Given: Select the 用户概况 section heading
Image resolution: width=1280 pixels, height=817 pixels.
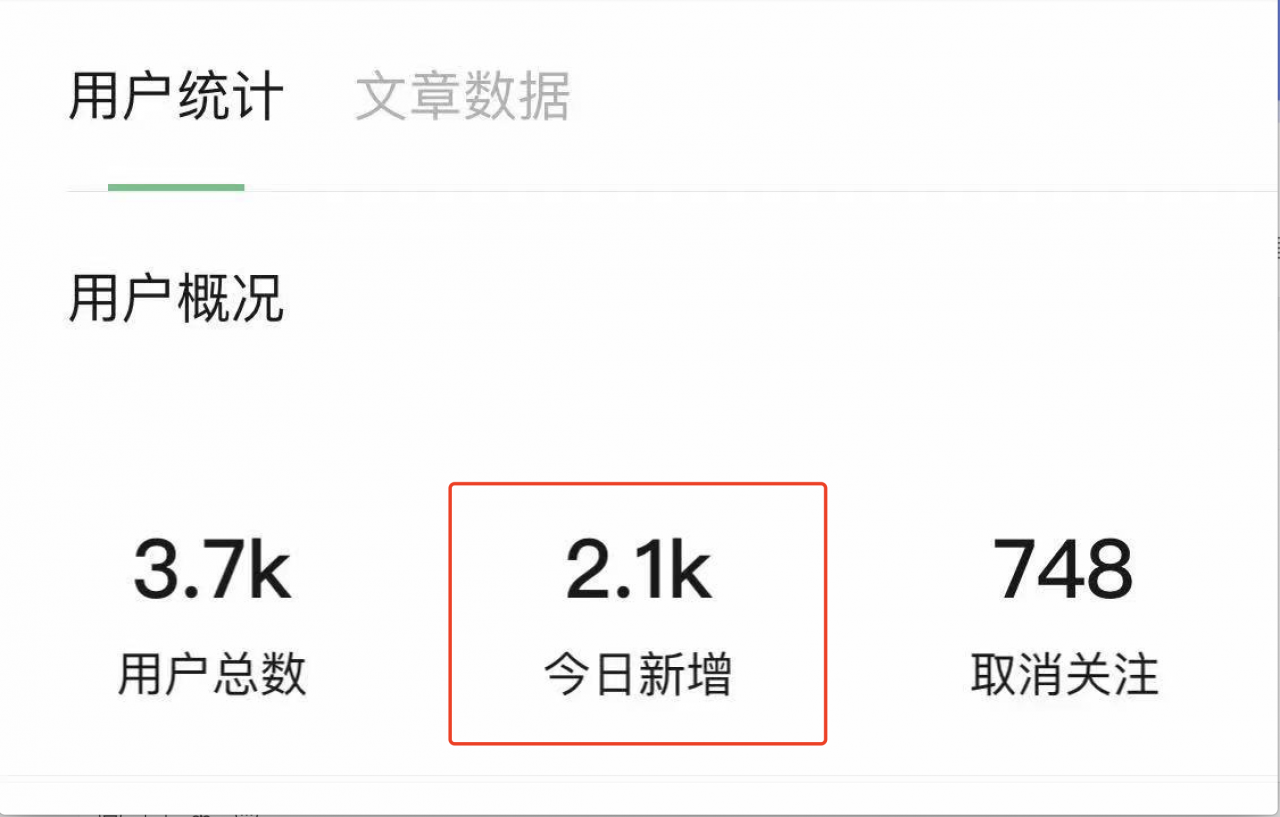Looking at the screenshot, I should (x=176, y=297).
